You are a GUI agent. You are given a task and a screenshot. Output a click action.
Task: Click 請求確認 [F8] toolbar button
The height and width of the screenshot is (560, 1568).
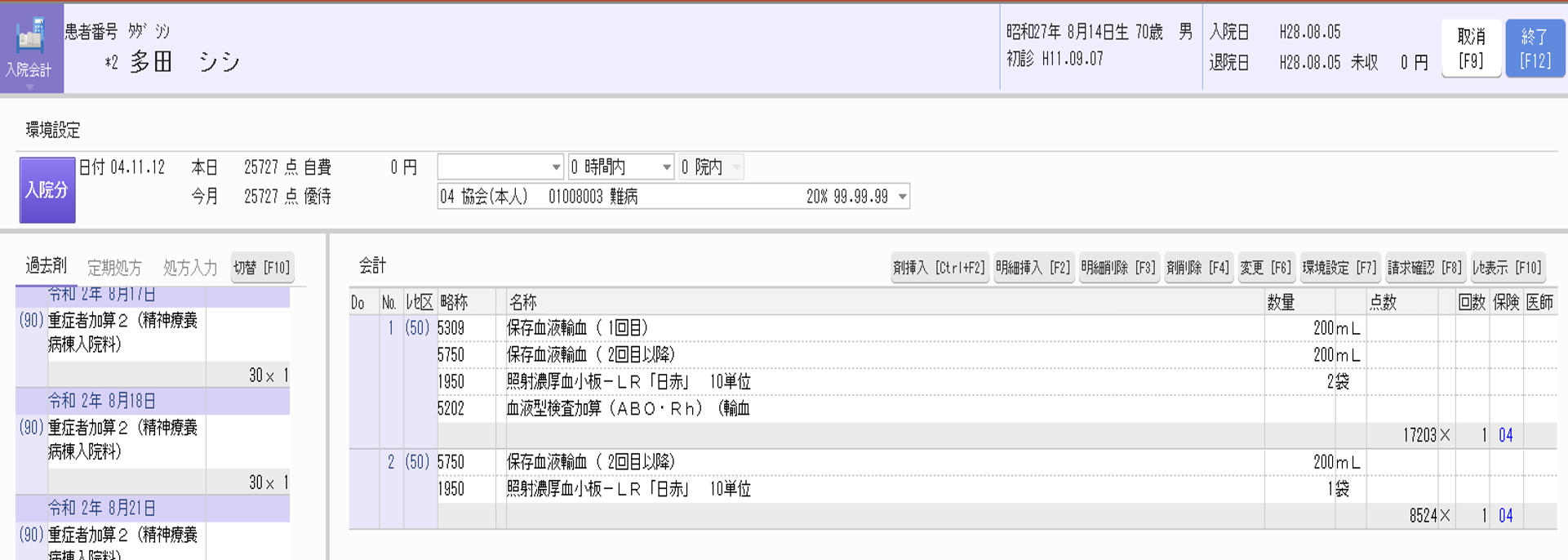coord(1425,268)
